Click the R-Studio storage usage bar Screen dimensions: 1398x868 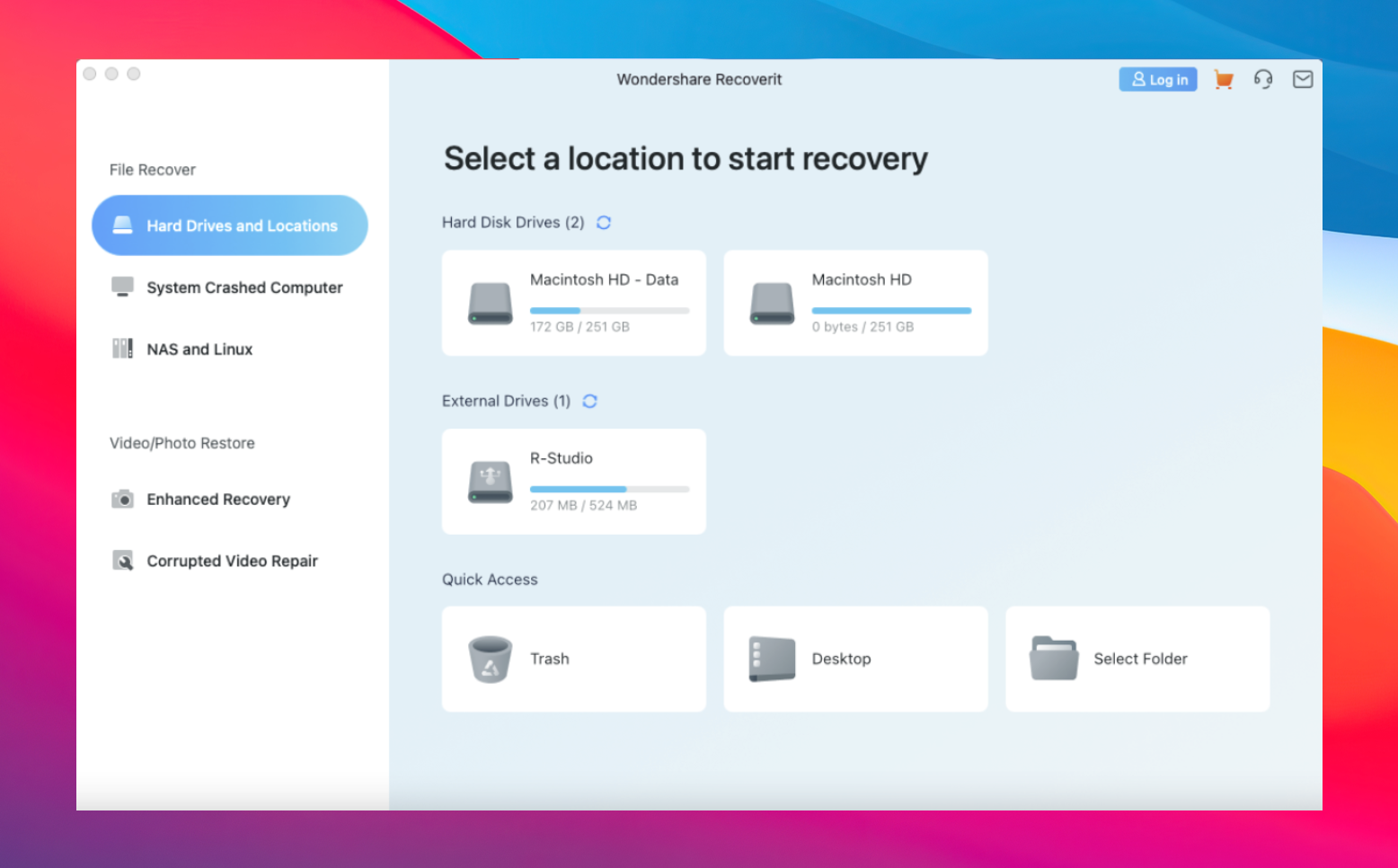609,490
